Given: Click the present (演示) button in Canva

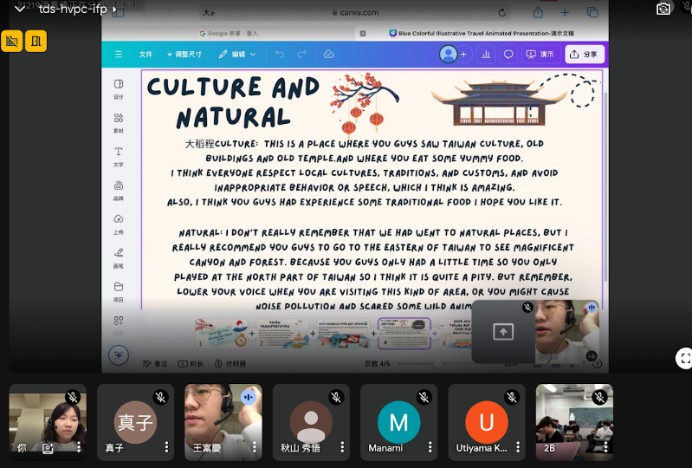Looking at the screenshot, I should (x=541, y=54).
